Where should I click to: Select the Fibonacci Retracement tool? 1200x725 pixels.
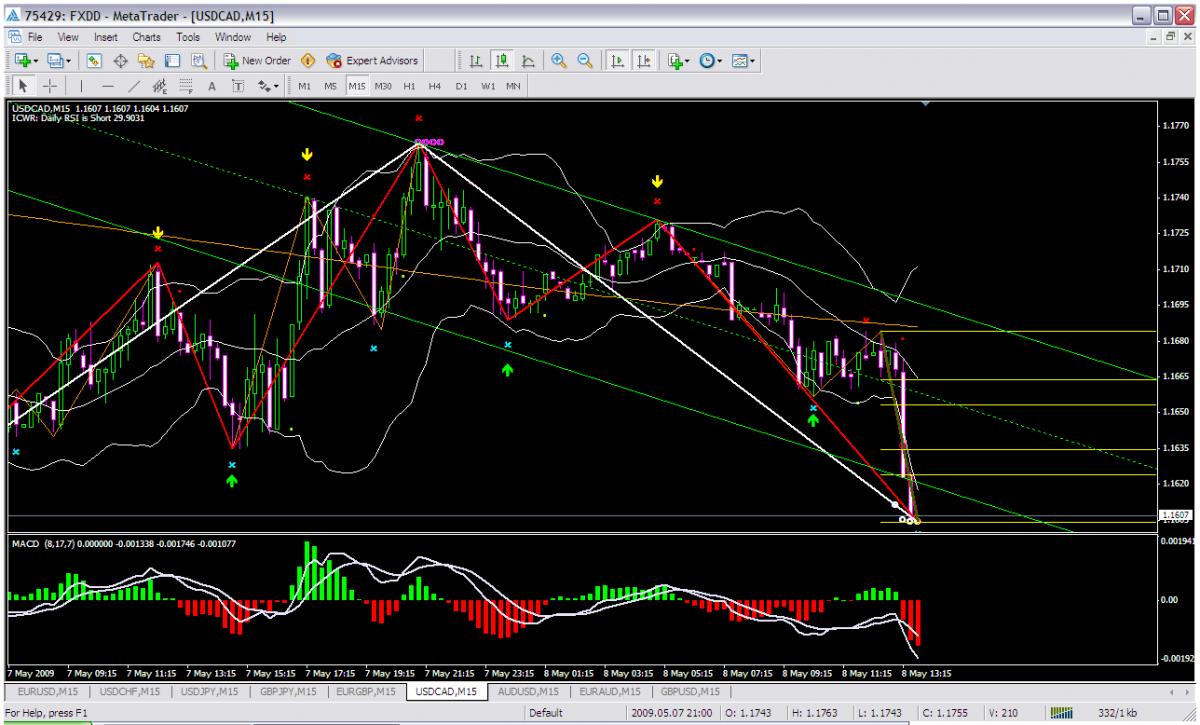pyautogui.click(x=185, y=86)
